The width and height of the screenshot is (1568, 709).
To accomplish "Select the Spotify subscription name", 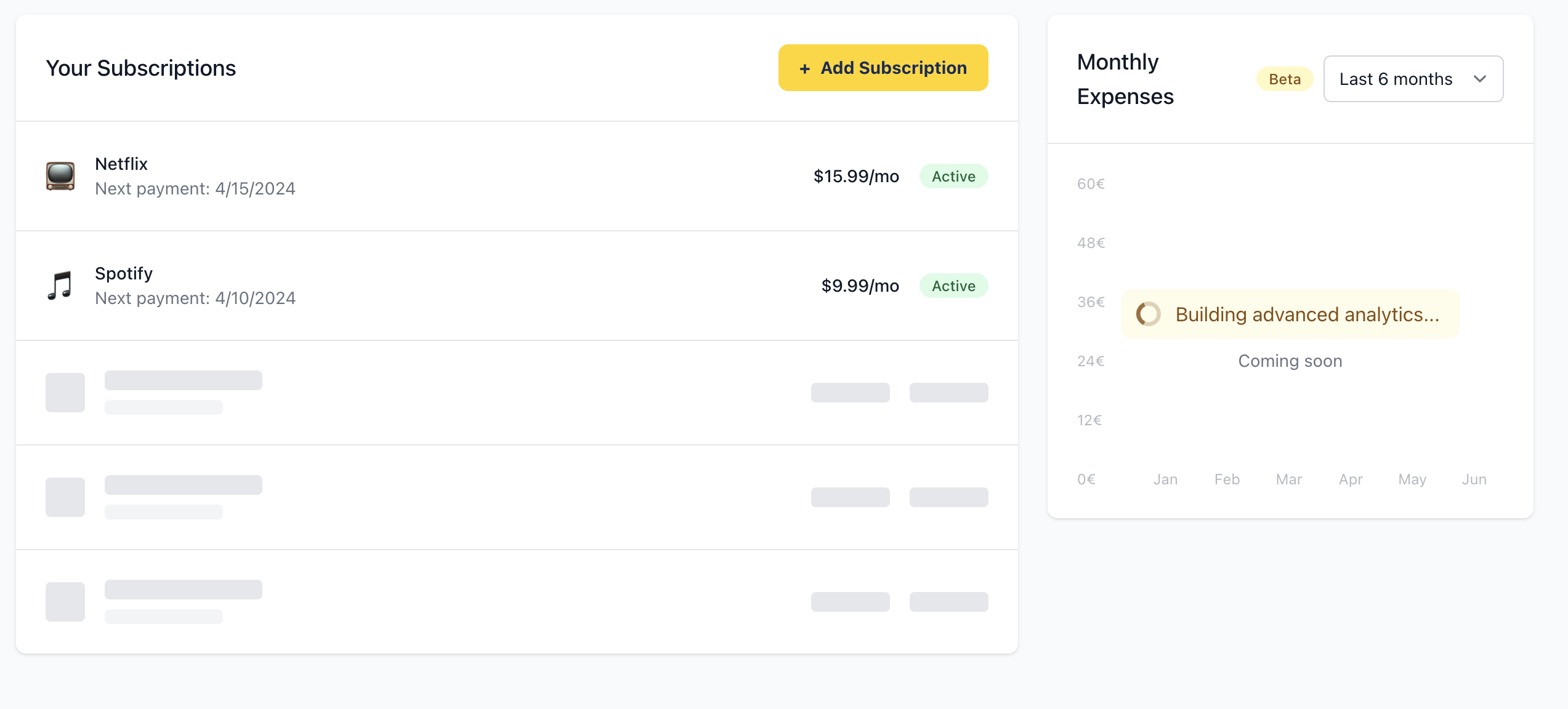I will (124, 273).
